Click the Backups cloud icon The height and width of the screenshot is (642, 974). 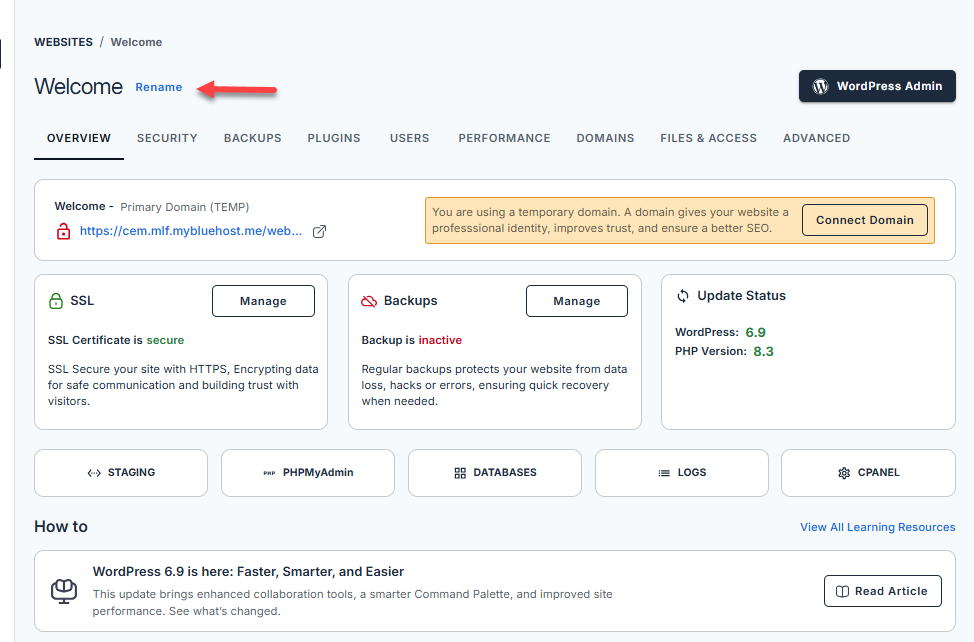pos(369,301)
